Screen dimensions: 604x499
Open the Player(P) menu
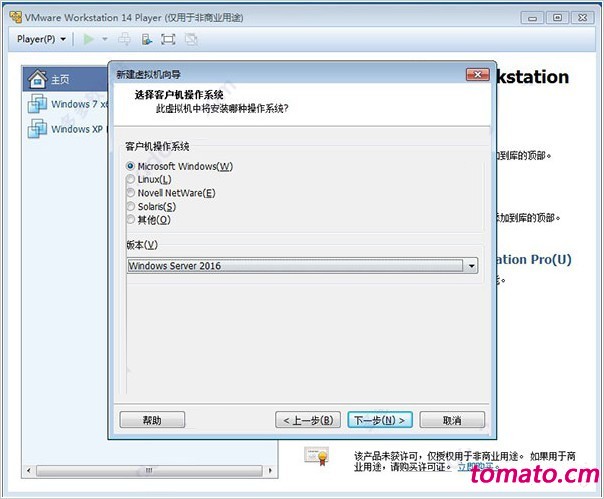coord(41,39)
